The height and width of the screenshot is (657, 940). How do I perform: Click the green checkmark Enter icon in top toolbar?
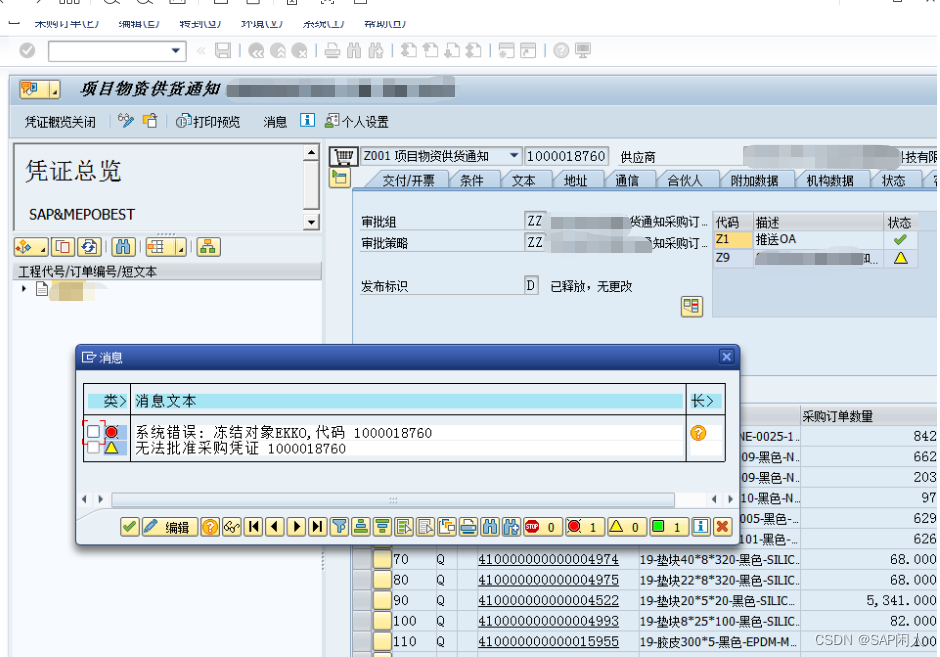click(27, 51)
